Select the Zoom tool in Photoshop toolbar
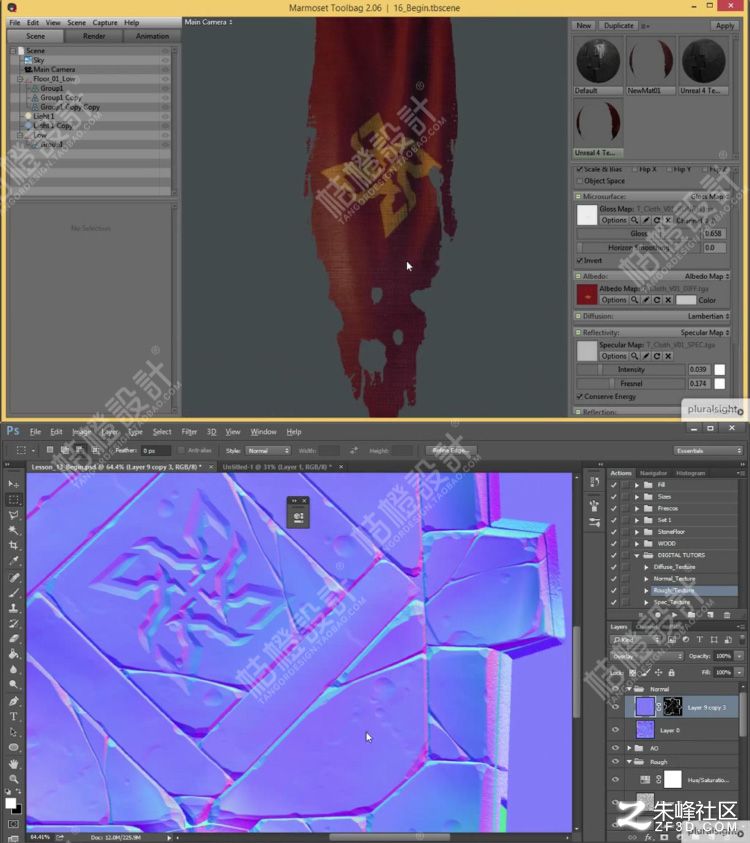The image size is (750, 843). point(13,779)
